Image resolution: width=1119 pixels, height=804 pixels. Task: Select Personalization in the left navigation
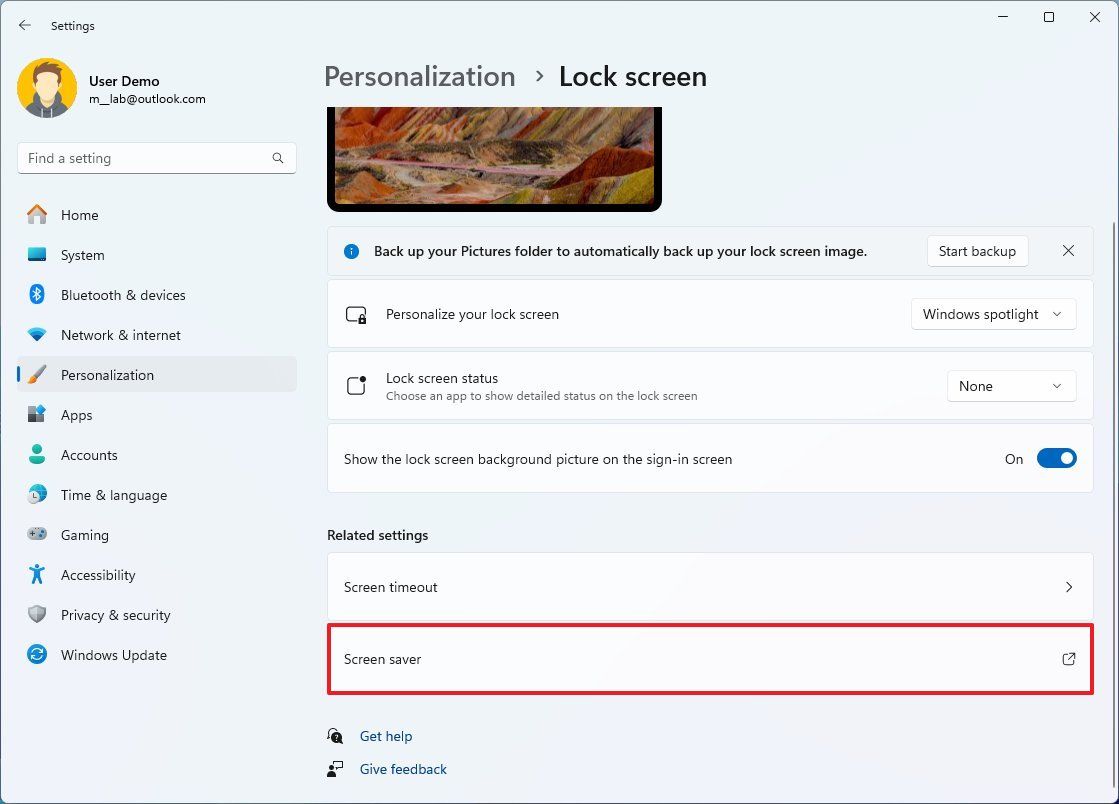(x=107, y=375)
